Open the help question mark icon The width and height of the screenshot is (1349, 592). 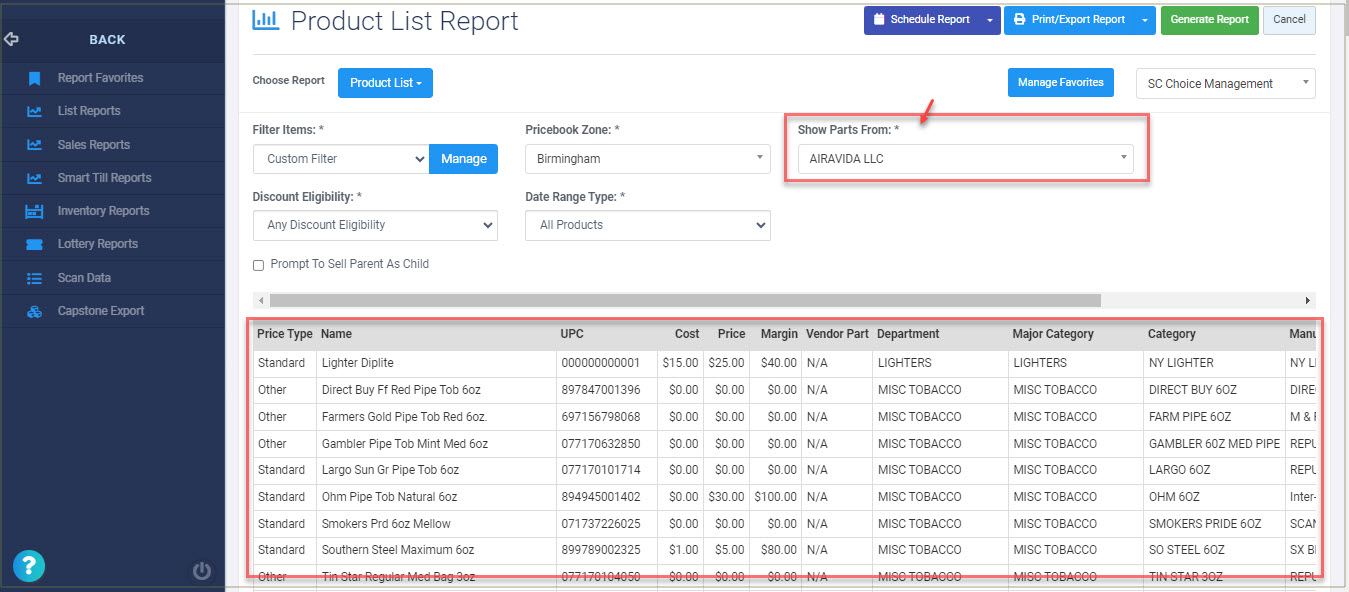pos(29,565)
